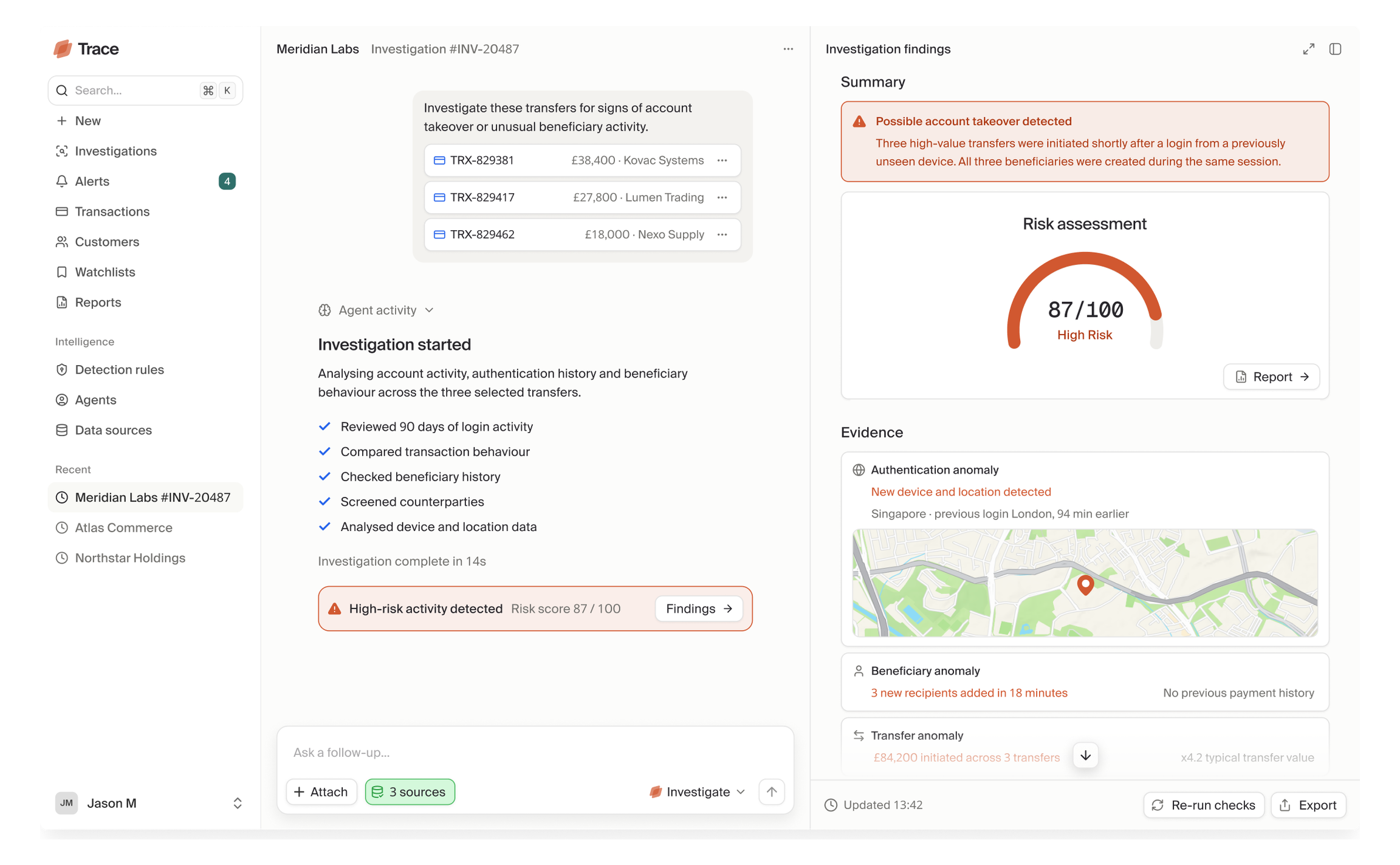Click the Re-run checks button
The height and width of the screenshot is (865, 1400).
(x=1203, y=805)
